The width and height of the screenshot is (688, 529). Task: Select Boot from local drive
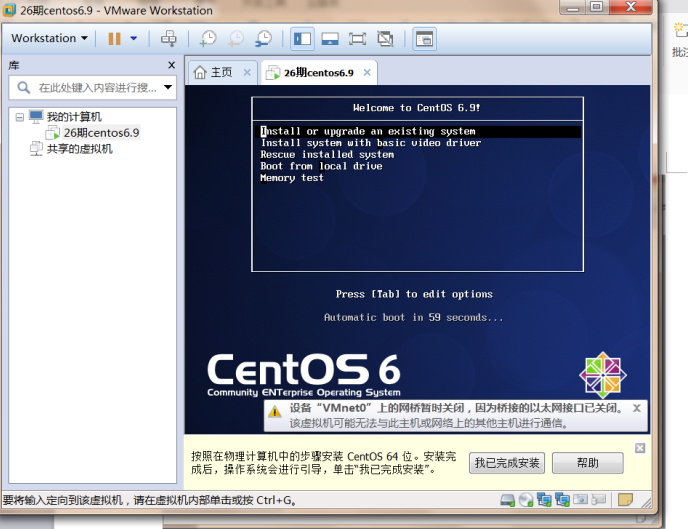[x=321, y=166]
